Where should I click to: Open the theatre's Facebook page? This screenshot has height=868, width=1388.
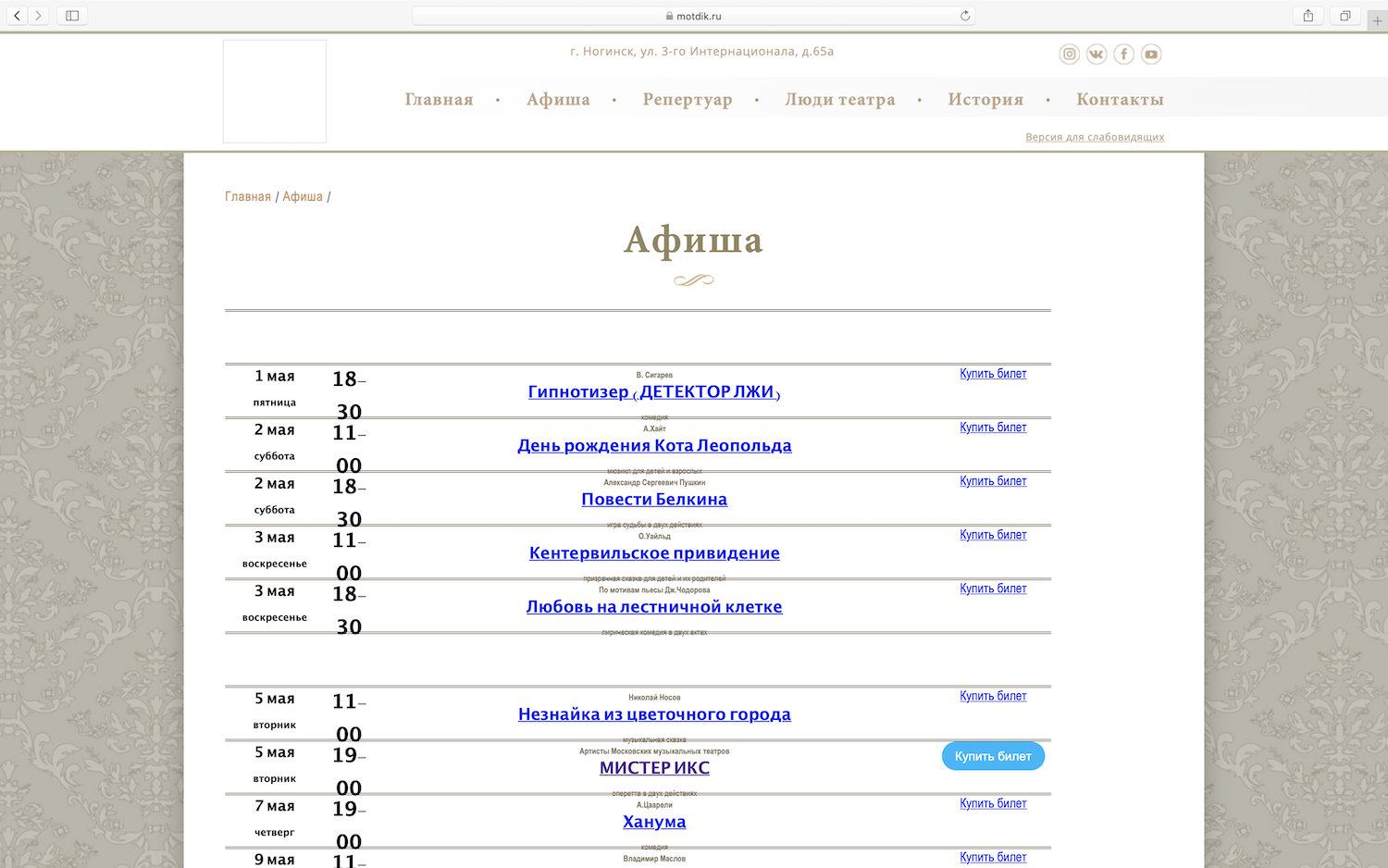1124,55
